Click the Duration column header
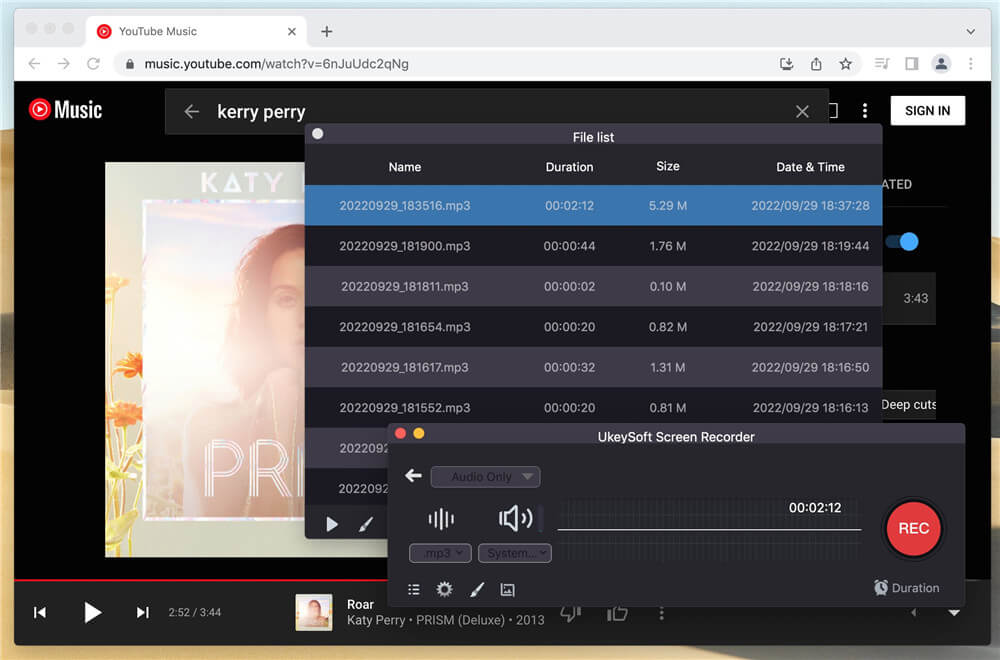The height and width of the screenshot is (660, 1000). 569,166
